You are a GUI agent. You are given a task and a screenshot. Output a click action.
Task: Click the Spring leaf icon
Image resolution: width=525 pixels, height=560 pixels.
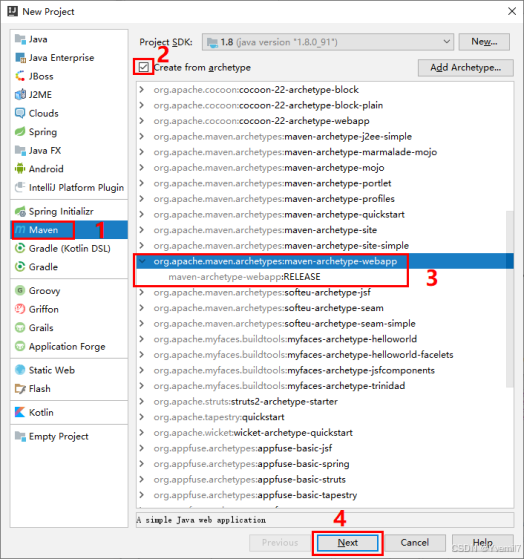[x=20, y=132]
